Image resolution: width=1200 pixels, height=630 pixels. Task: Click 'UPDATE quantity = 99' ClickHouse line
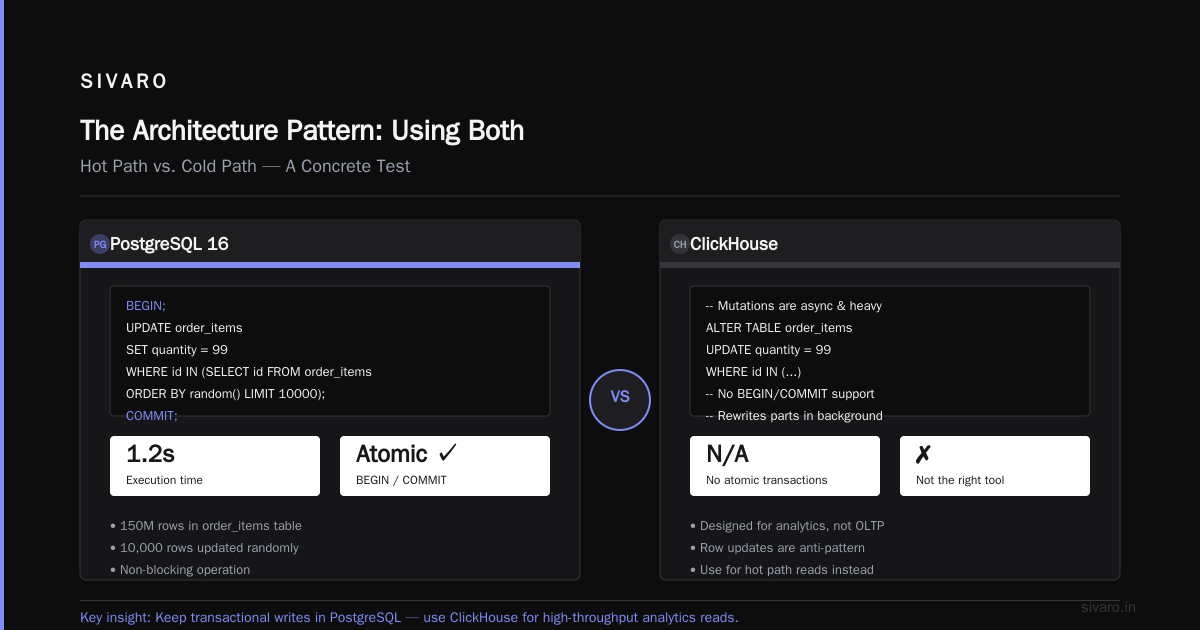[x=768, y=349]
